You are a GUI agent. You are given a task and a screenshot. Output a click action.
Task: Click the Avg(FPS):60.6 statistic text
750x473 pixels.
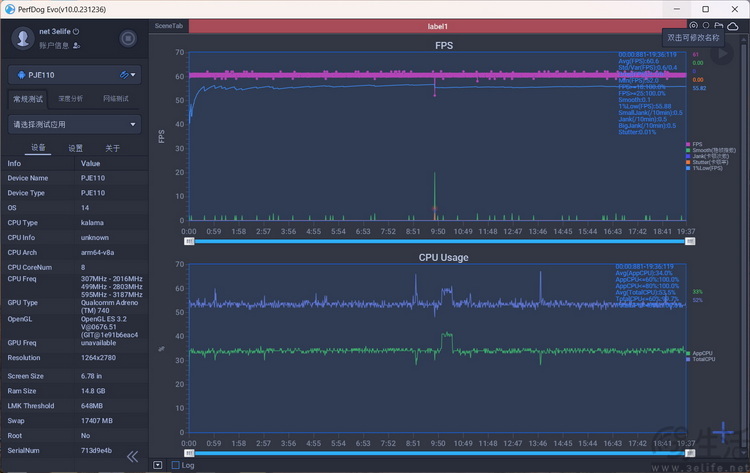point(639,61)
